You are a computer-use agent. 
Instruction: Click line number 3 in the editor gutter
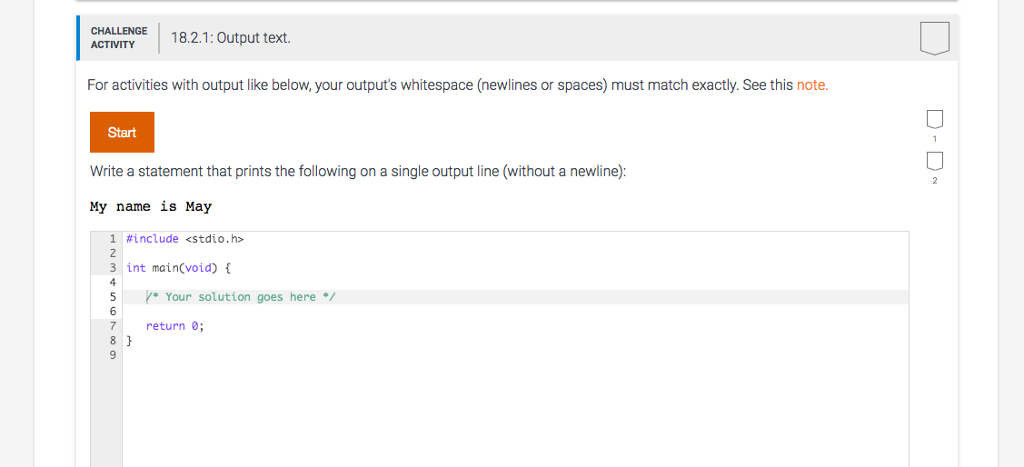click(114, 268)
